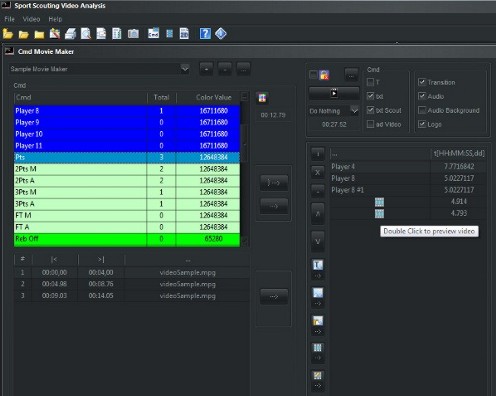Select the 'Player 8 #1' playlist entry
Image resolution: width=496 pixels, height=396 pixels.
coord(407,190)
